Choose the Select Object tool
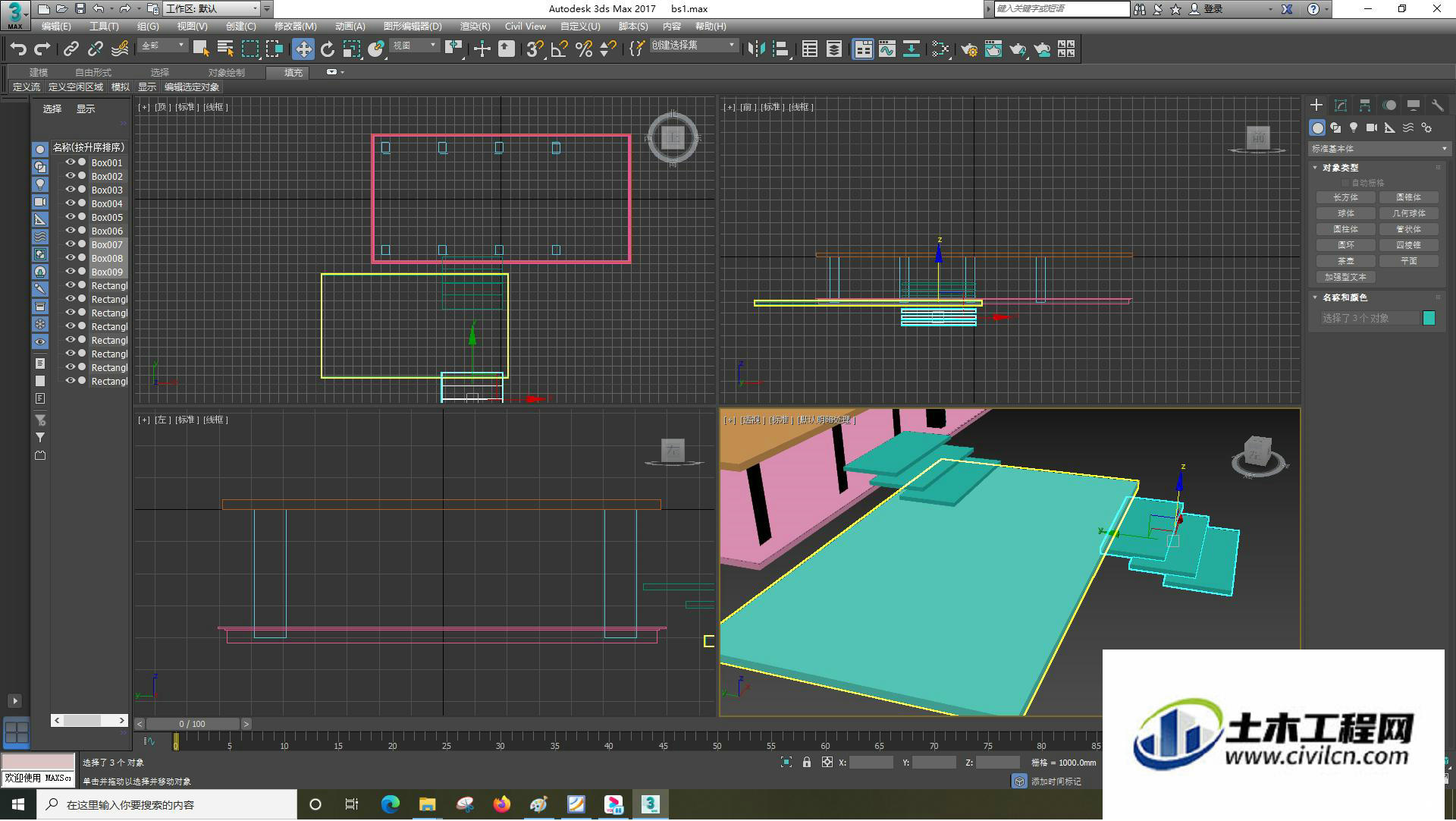 (x=201, y=49)
